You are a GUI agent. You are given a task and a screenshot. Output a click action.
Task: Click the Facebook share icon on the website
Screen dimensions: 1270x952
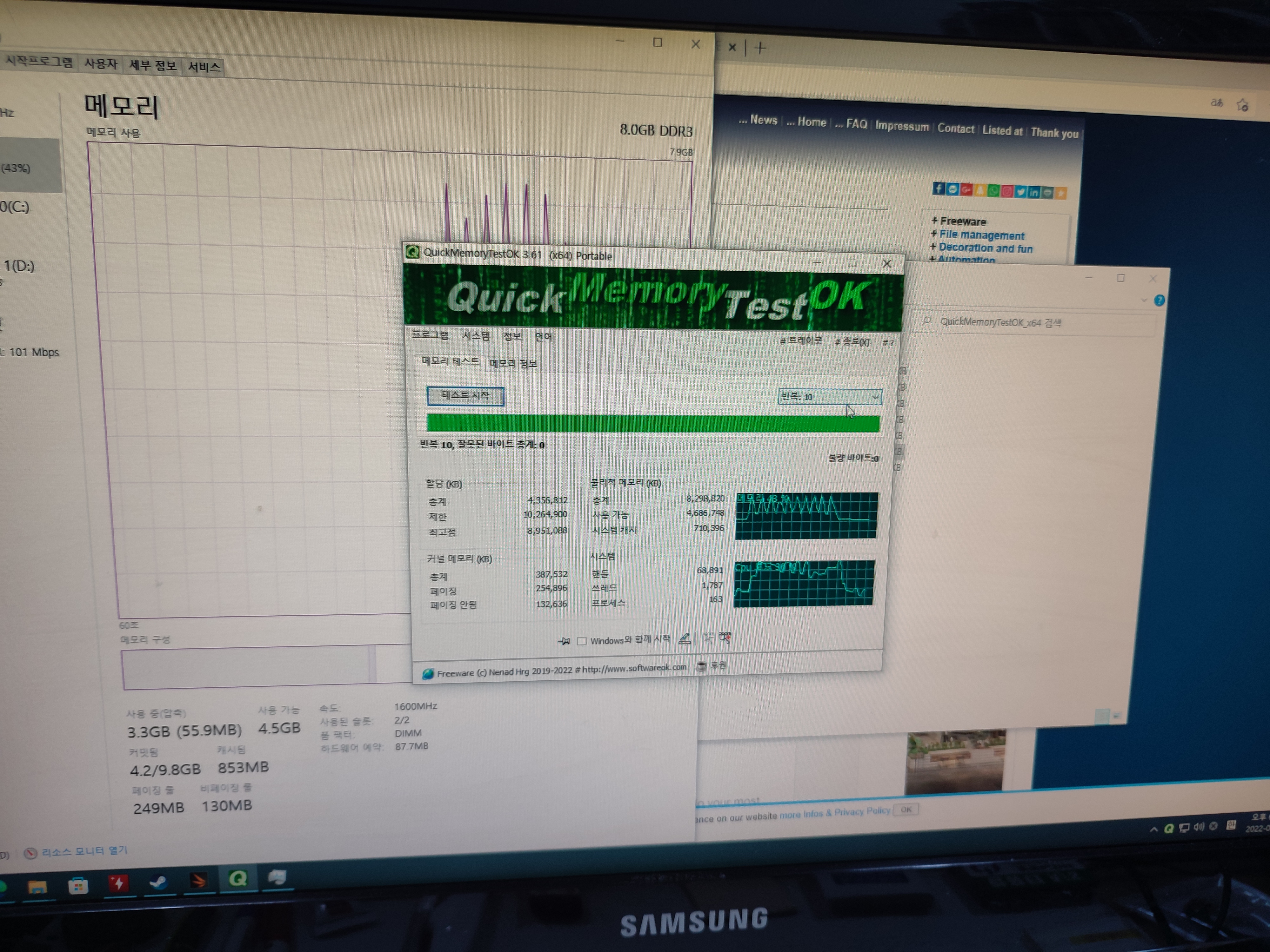(938, 189)
